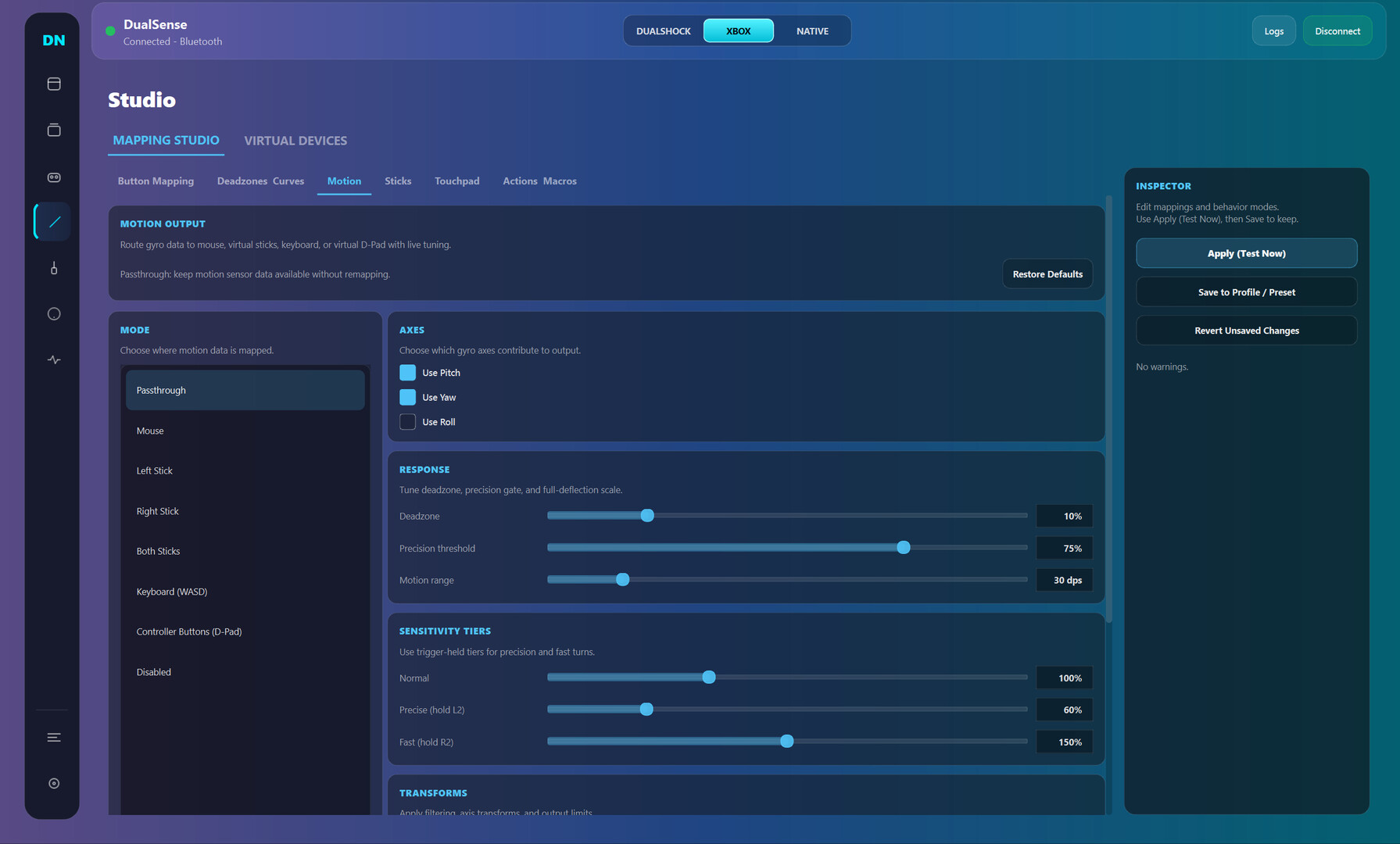Uncheck the Use Pitch checkbox
The image size is (1400, 844).
[x=407, y=373]
